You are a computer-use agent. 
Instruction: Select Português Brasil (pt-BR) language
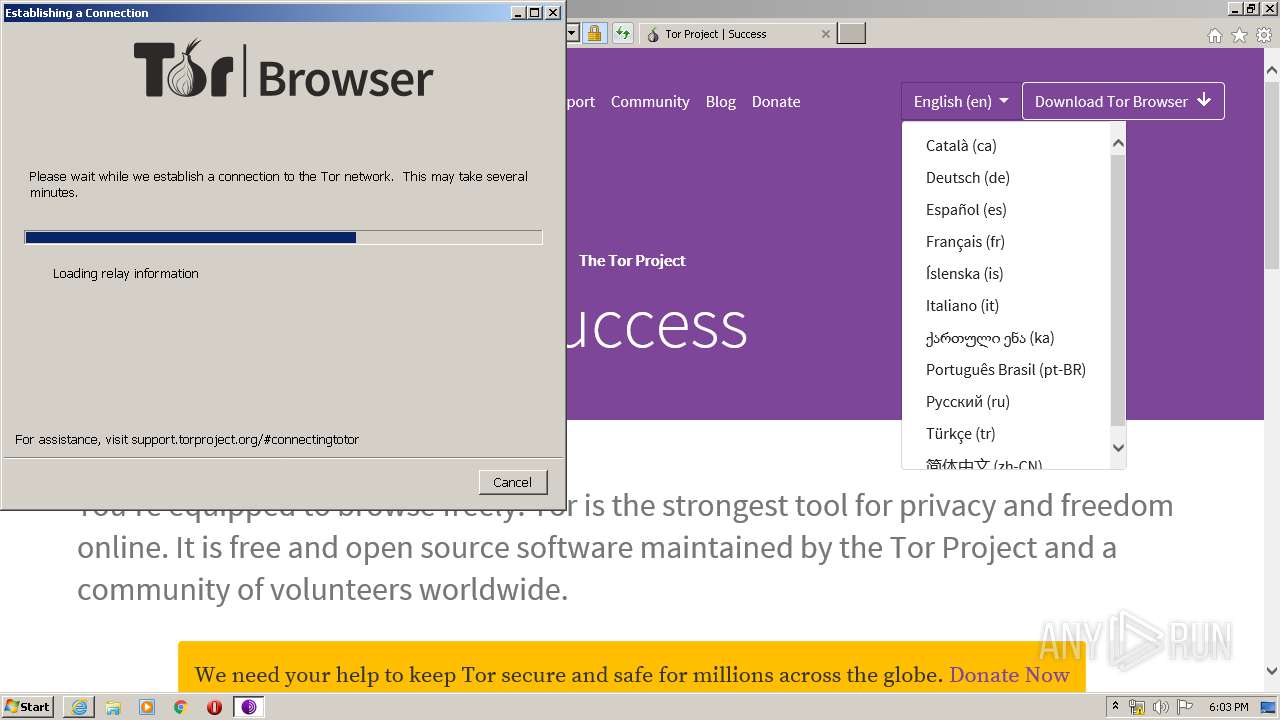point(1006,369)
